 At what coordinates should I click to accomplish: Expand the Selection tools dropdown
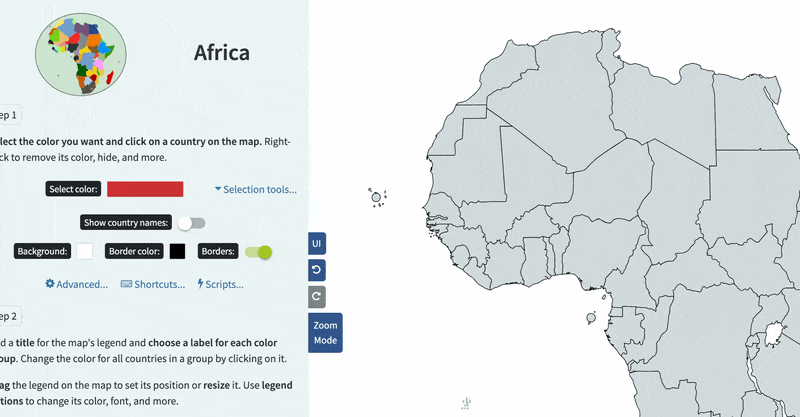[x=255, y=189]
